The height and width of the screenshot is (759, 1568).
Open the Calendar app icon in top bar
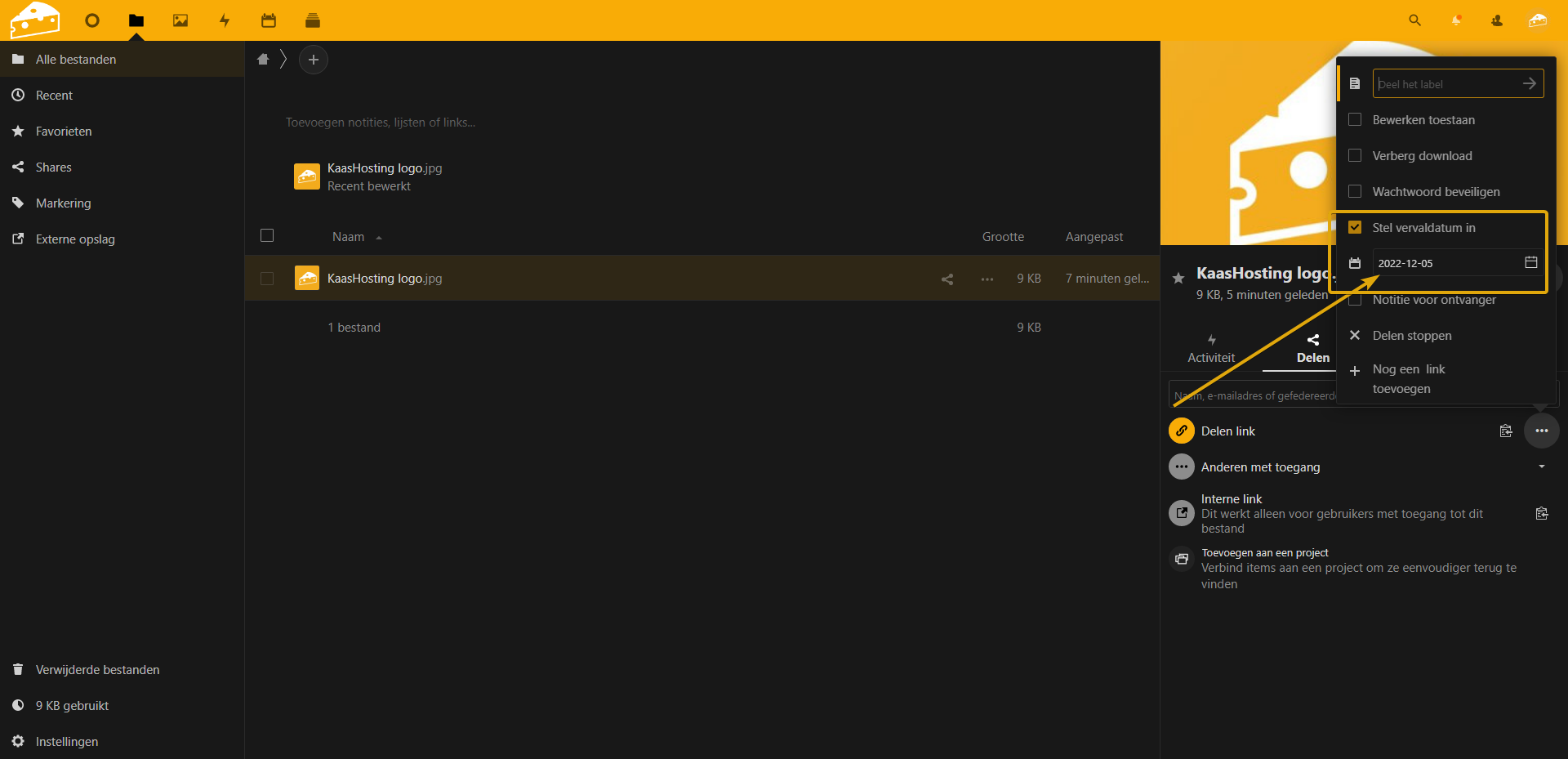[x=269, y=20]
